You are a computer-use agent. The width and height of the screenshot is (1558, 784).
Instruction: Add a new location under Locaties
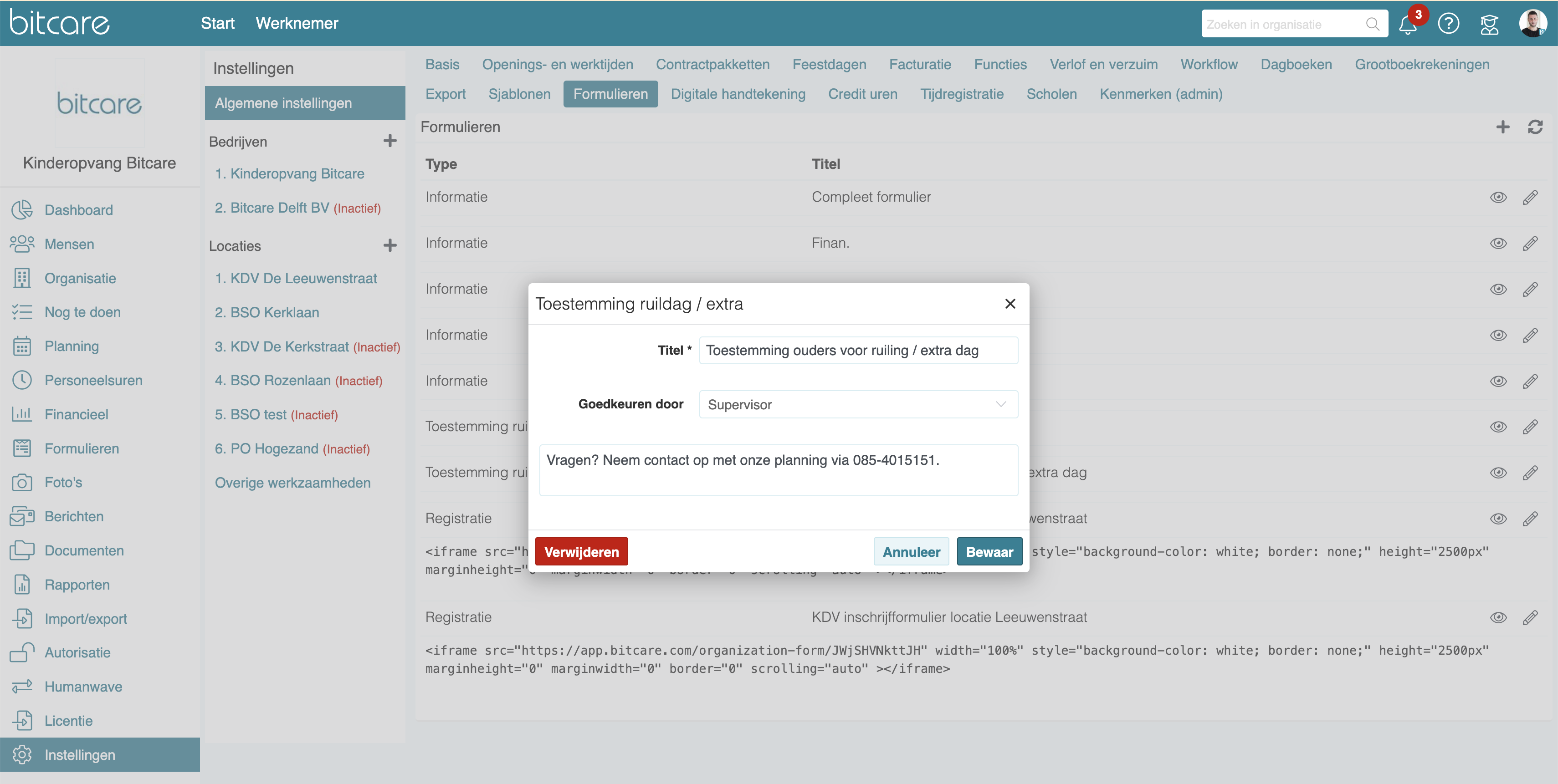click(390, 245)
